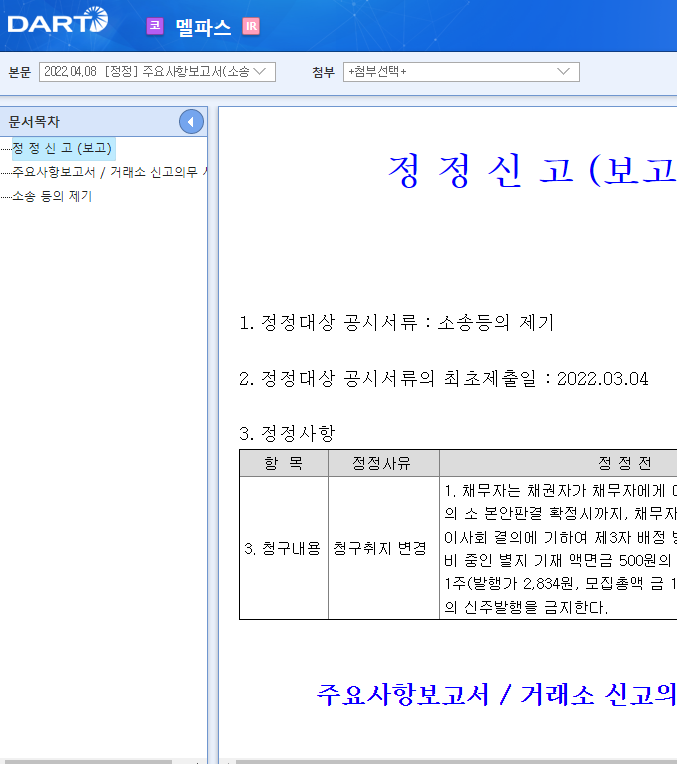
Task: Click the 3. 정정사항 heading
Action: click(287, 433)
